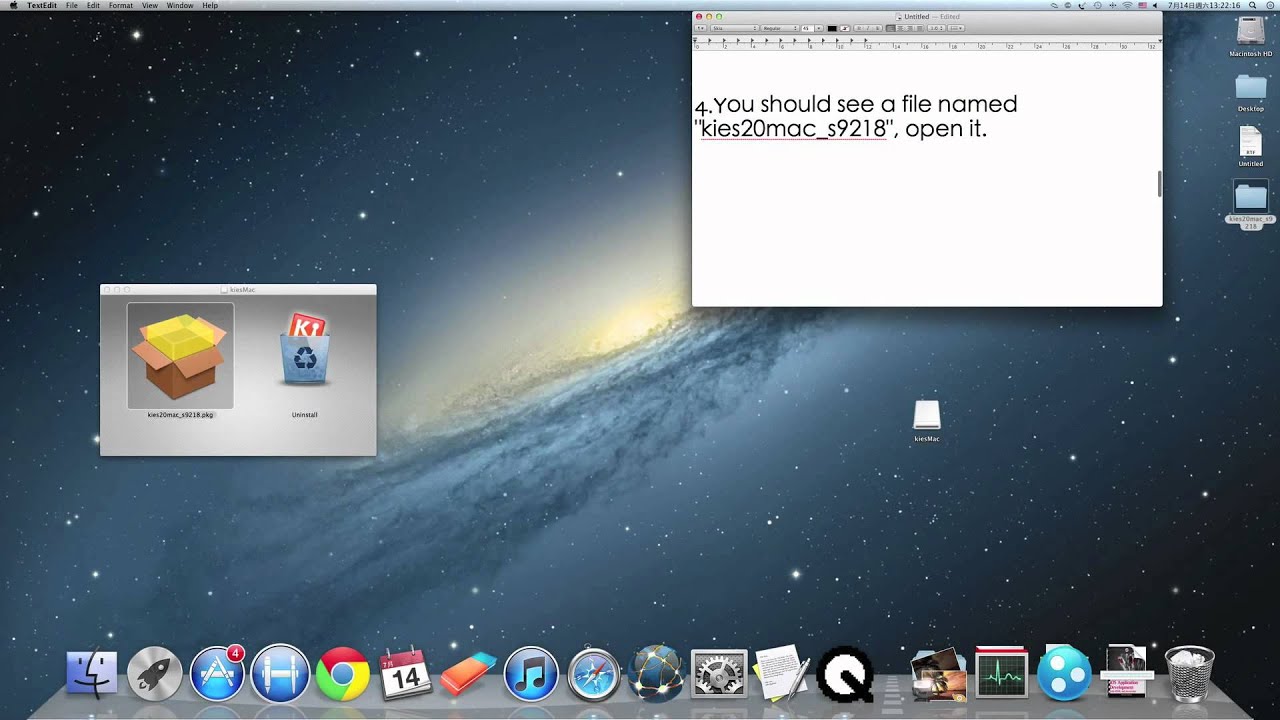Open the App Store in the Dock
The width and height of the screenshot is (1280, 720).
coord(217,673)
